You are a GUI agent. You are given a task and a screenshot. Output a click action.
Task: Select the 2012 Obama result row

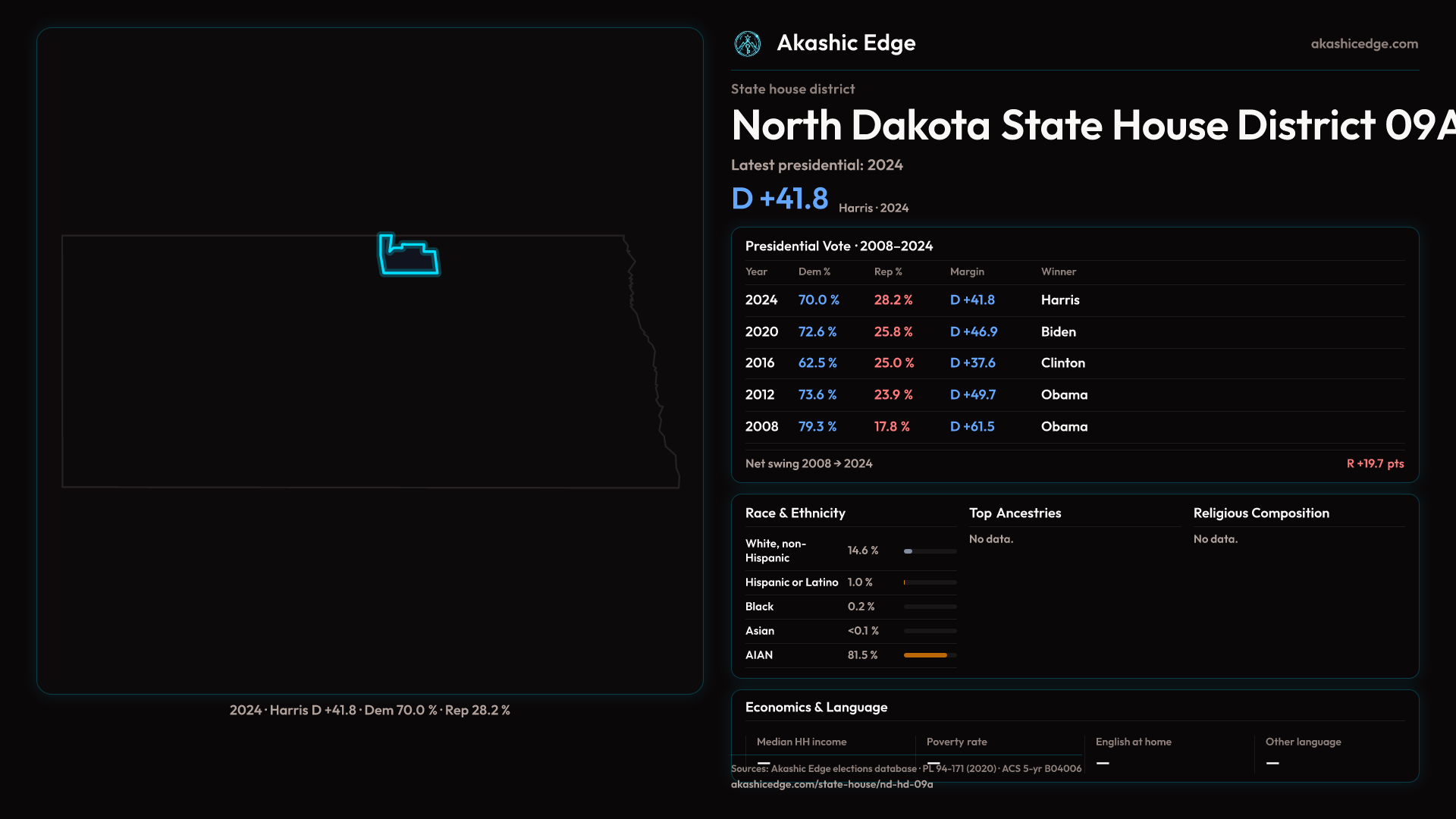[x=1074, y=395]
